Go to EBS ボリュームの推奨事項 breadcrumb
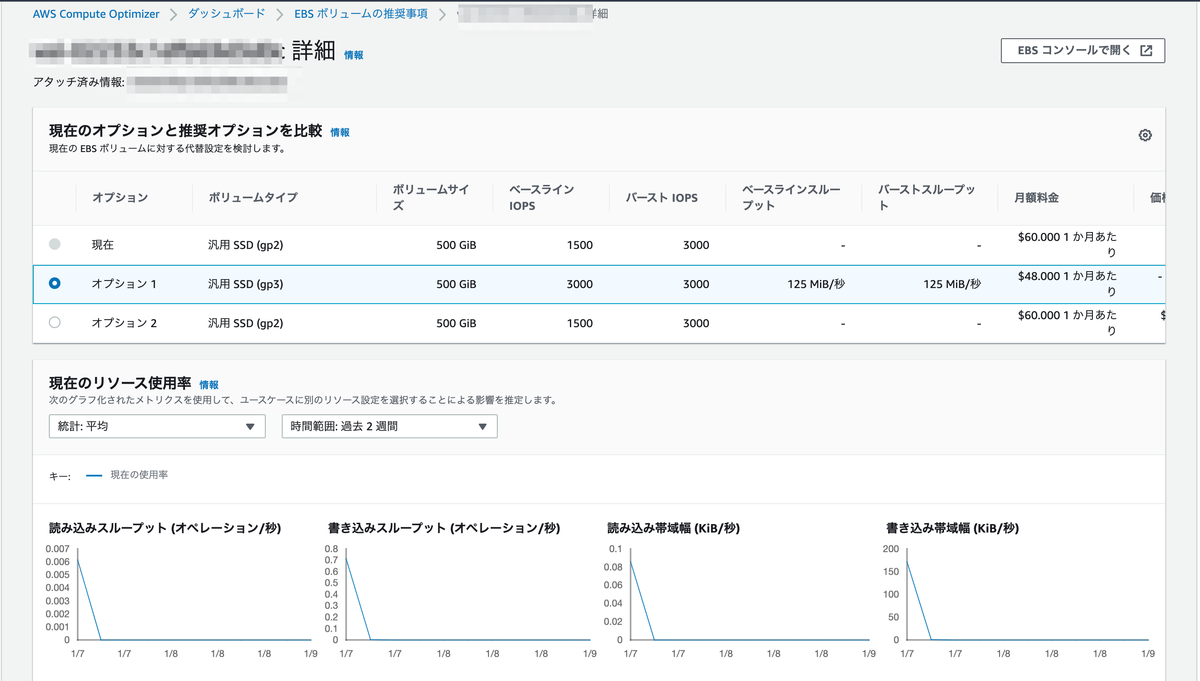The width and height of the screenshot is (1200, 681). tap(361, 14)
